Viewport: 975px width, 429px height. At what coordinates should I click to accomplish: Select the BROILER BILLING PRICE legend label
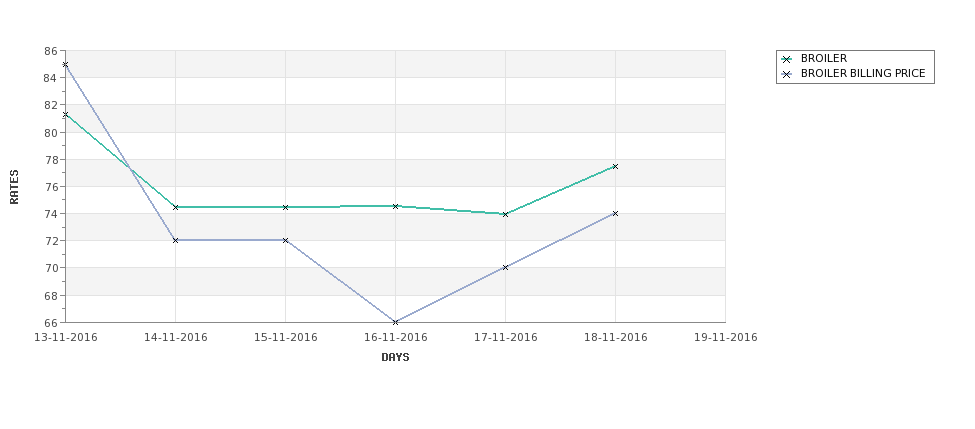pos(862,74)
